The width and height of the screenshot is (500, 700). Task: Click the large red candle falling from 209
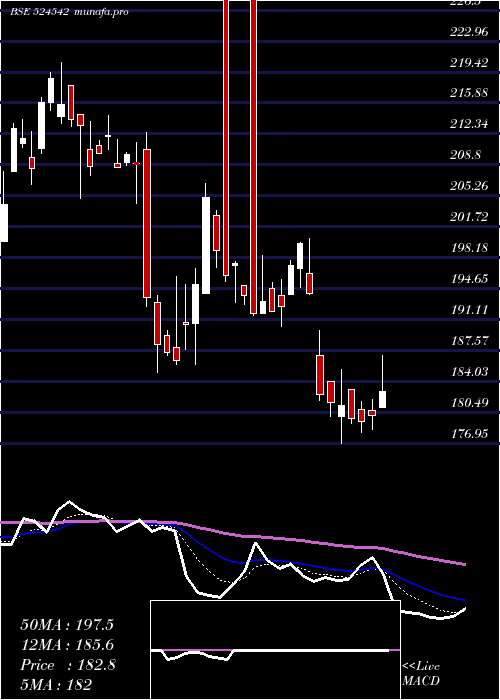coord(146,223)
